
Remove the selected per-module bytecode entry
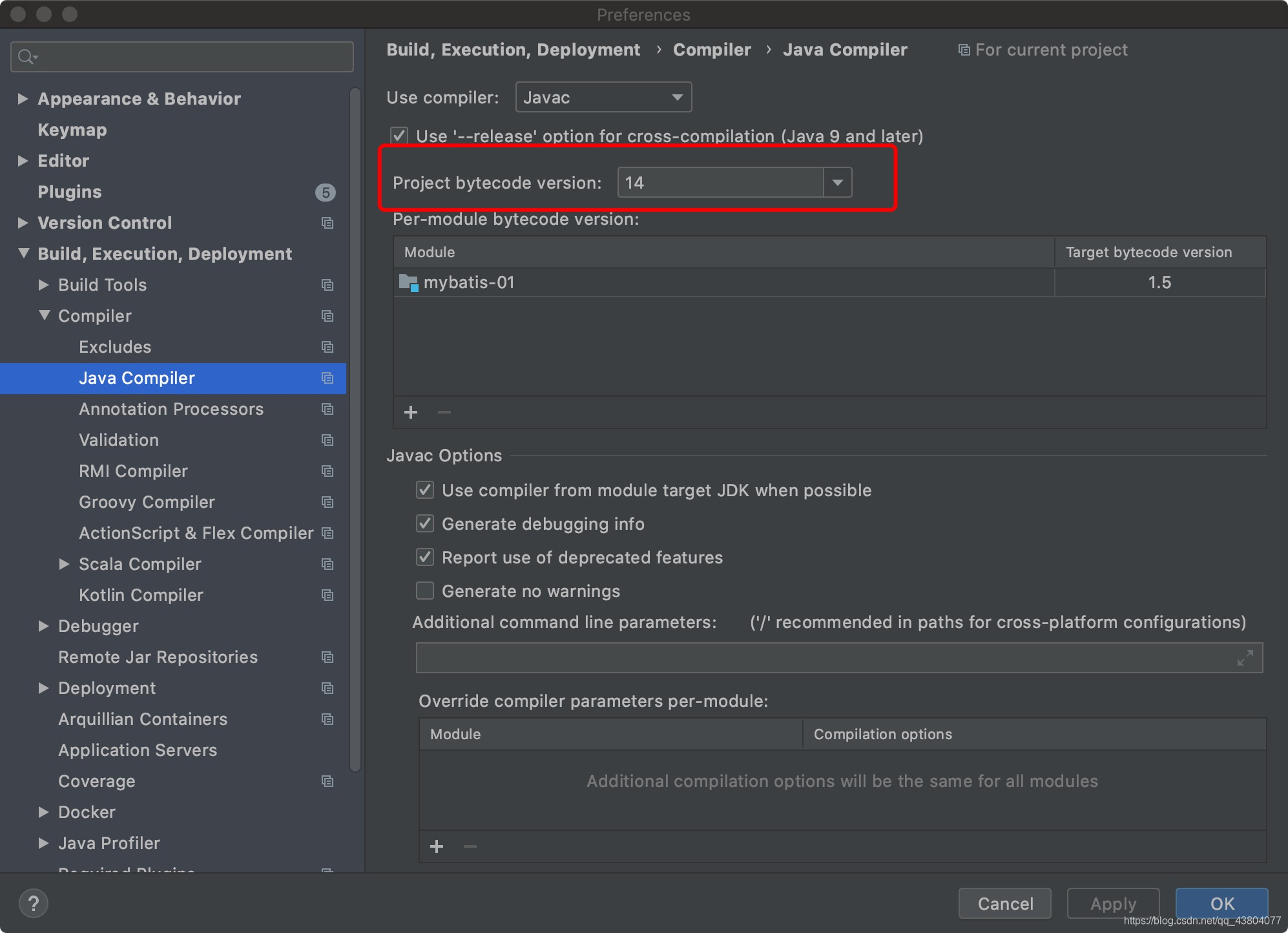click(x=444, y=412)
